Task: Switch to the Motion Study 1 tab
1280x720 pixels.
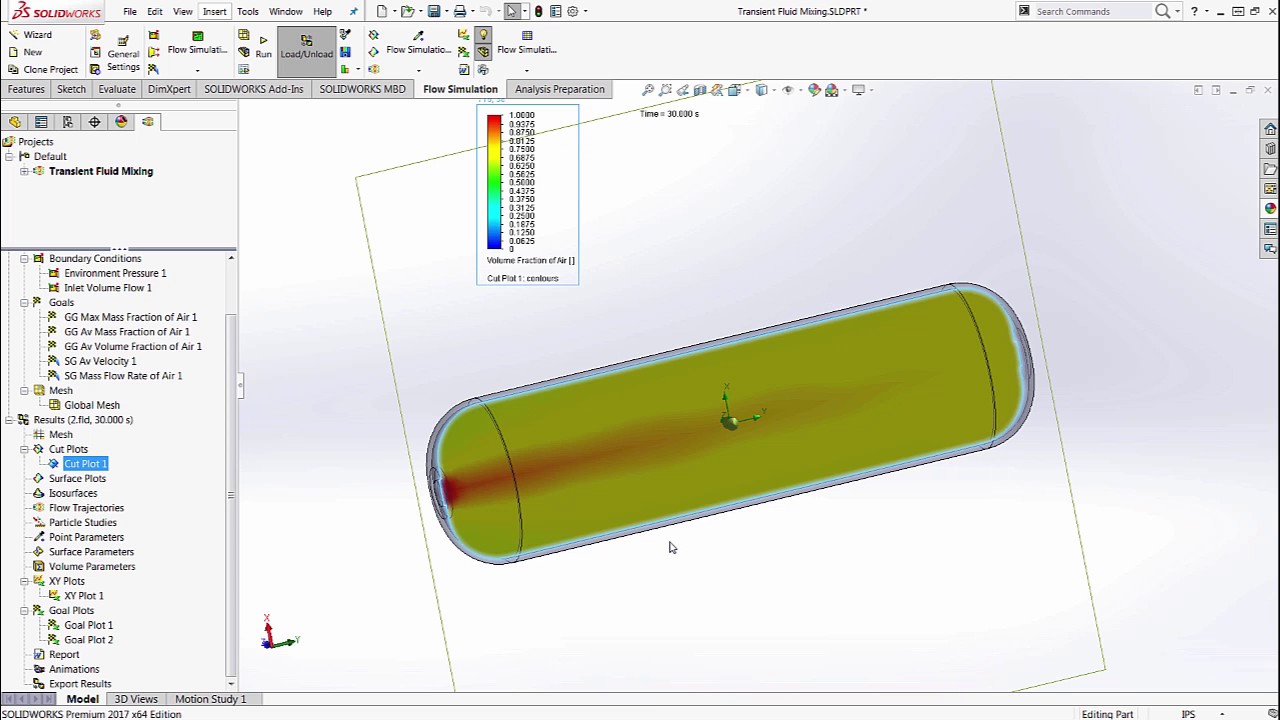Action: click(211, 699)
